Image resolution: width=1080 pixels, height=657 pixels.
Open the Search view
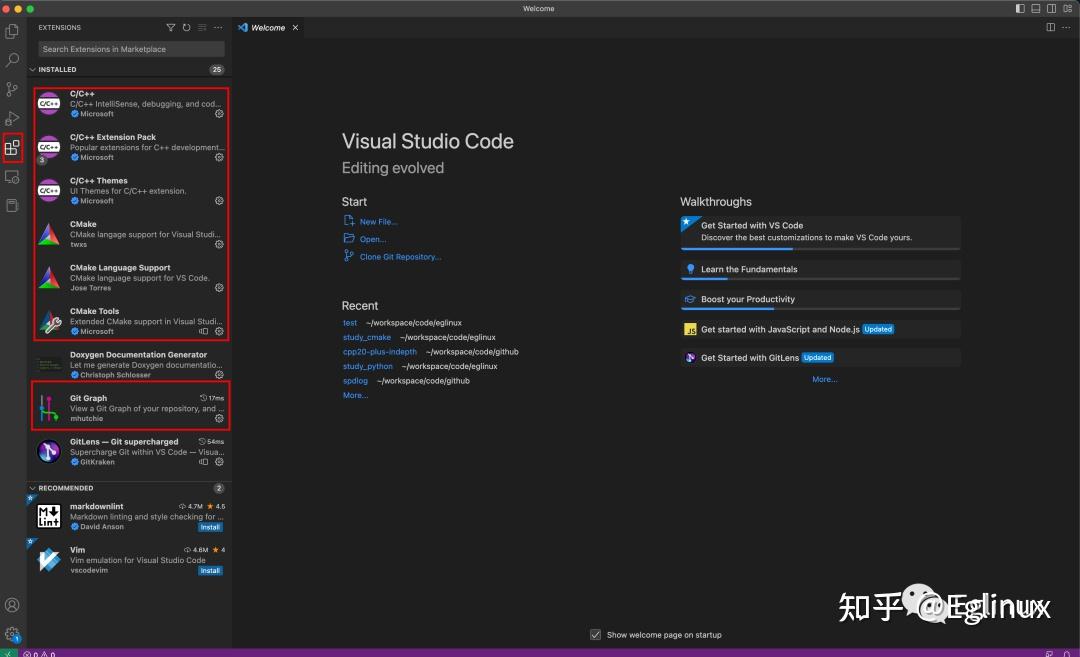(x=12, y=60)
